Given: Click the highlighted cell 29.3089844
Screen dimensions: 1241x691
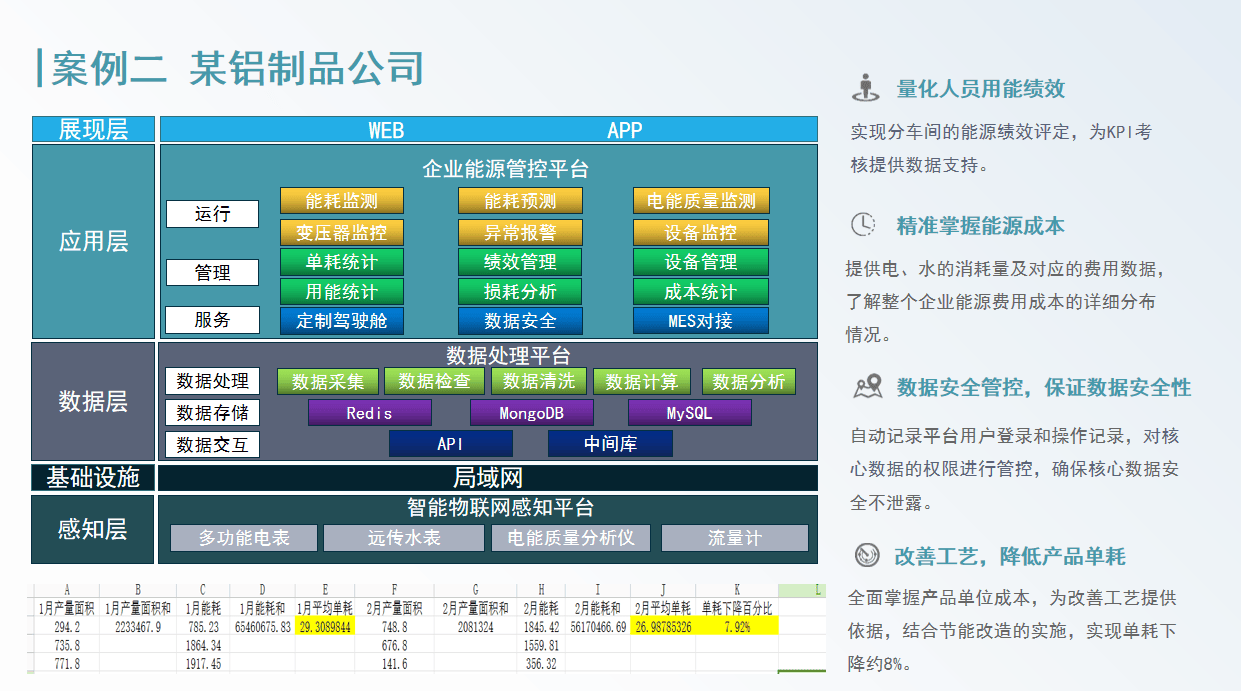Looking at the screenshot, I should coord(325,627).
